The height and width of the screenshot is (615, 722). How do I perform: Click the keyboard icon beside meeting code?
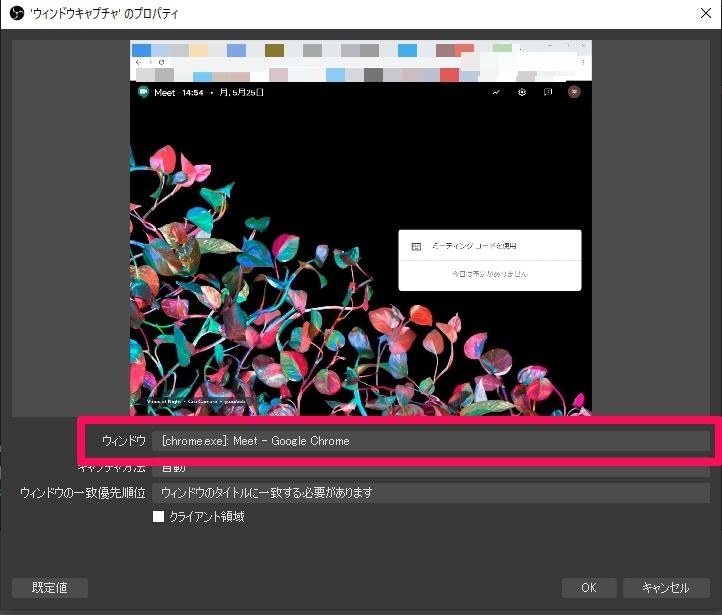coord(416,246)
